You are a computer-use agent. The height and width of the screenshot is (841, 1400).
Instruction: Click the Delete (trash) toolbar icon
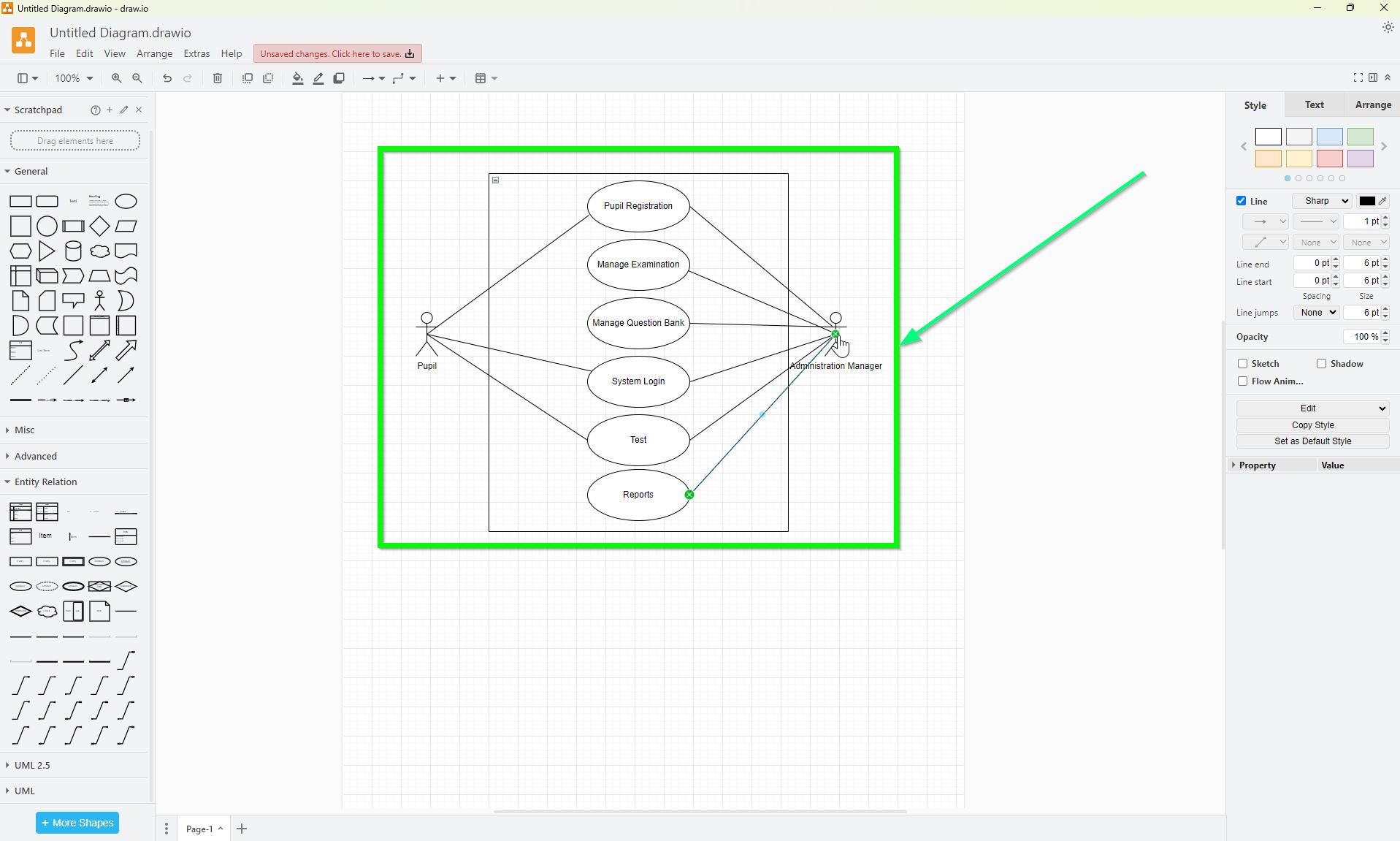click(x=217, y=78)
